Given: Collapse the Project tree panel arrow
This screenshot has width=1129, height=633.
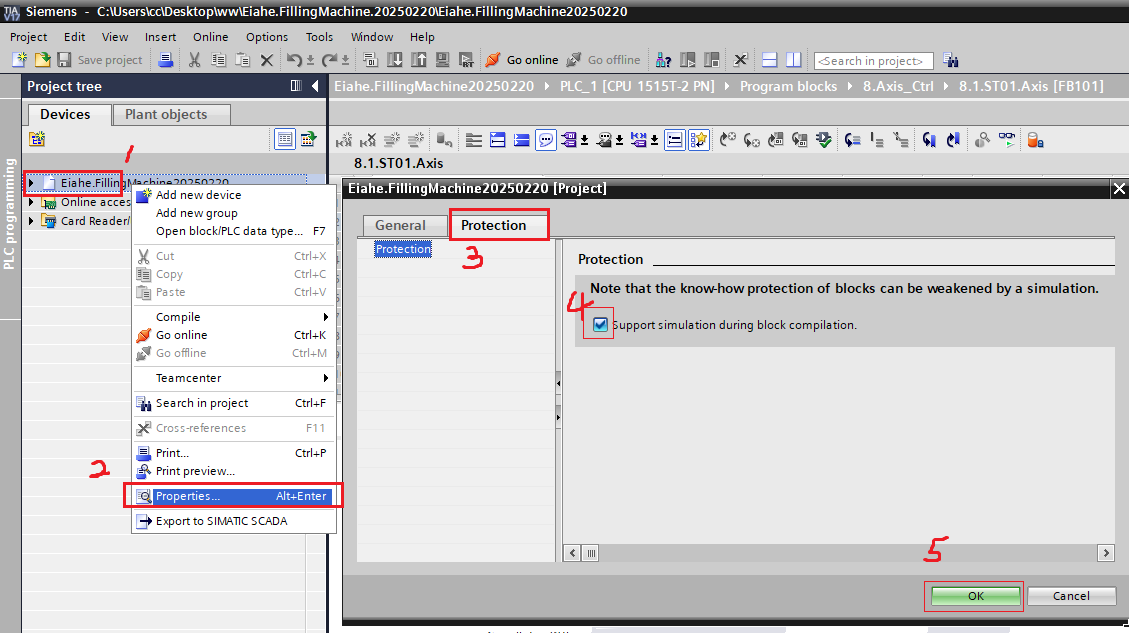Looking at the screenshot, I should [315, 86].
